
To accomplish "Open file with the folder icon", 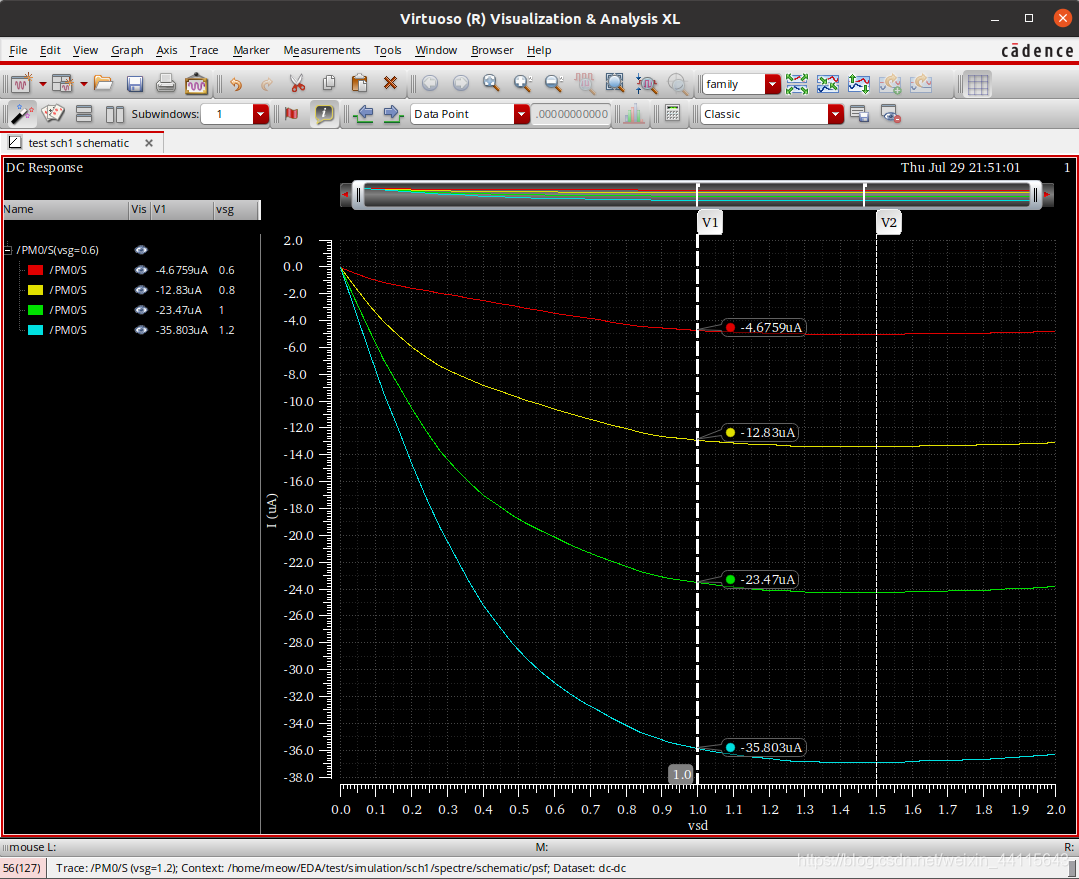I will [x=103, y=84].
